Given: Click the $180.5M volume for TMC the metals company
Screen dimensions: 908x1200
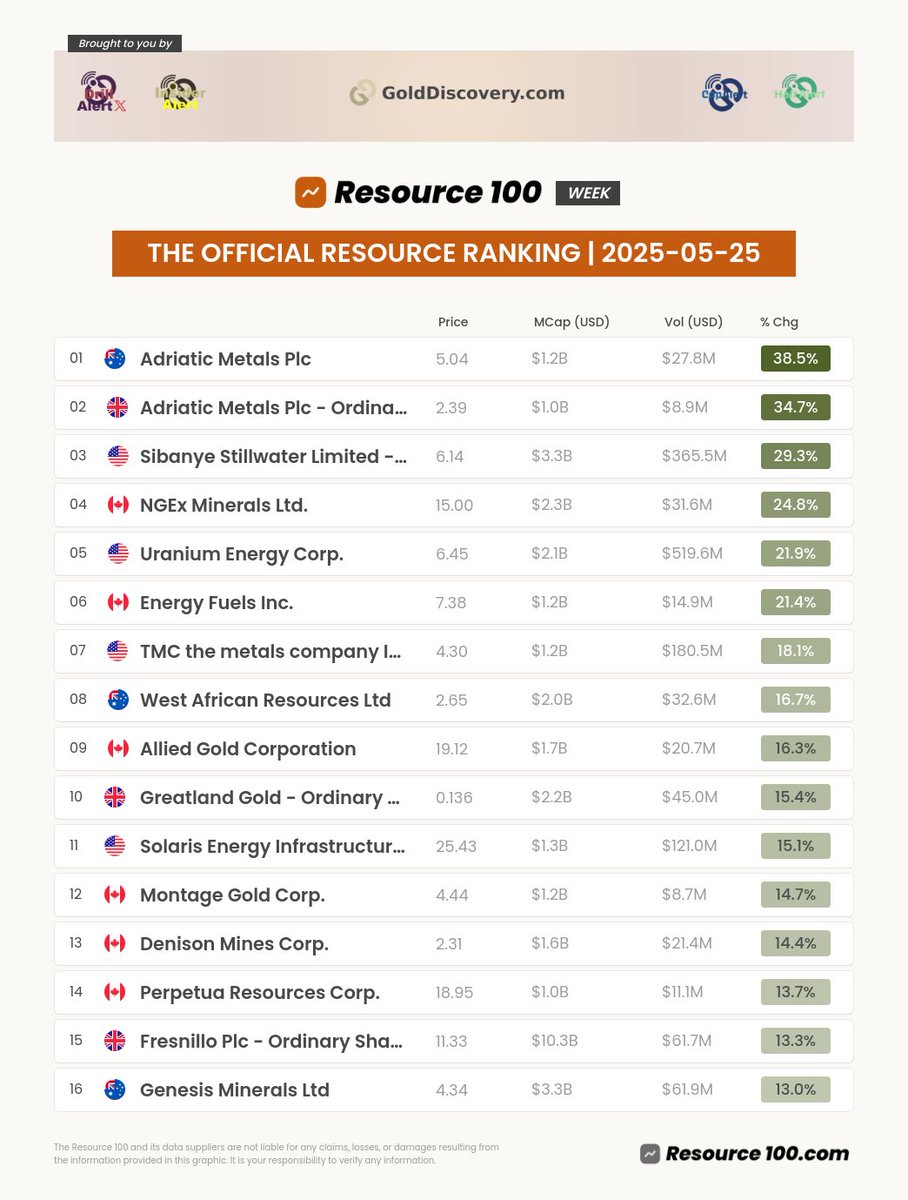Looking at the screenshot, I should [692, 651].
